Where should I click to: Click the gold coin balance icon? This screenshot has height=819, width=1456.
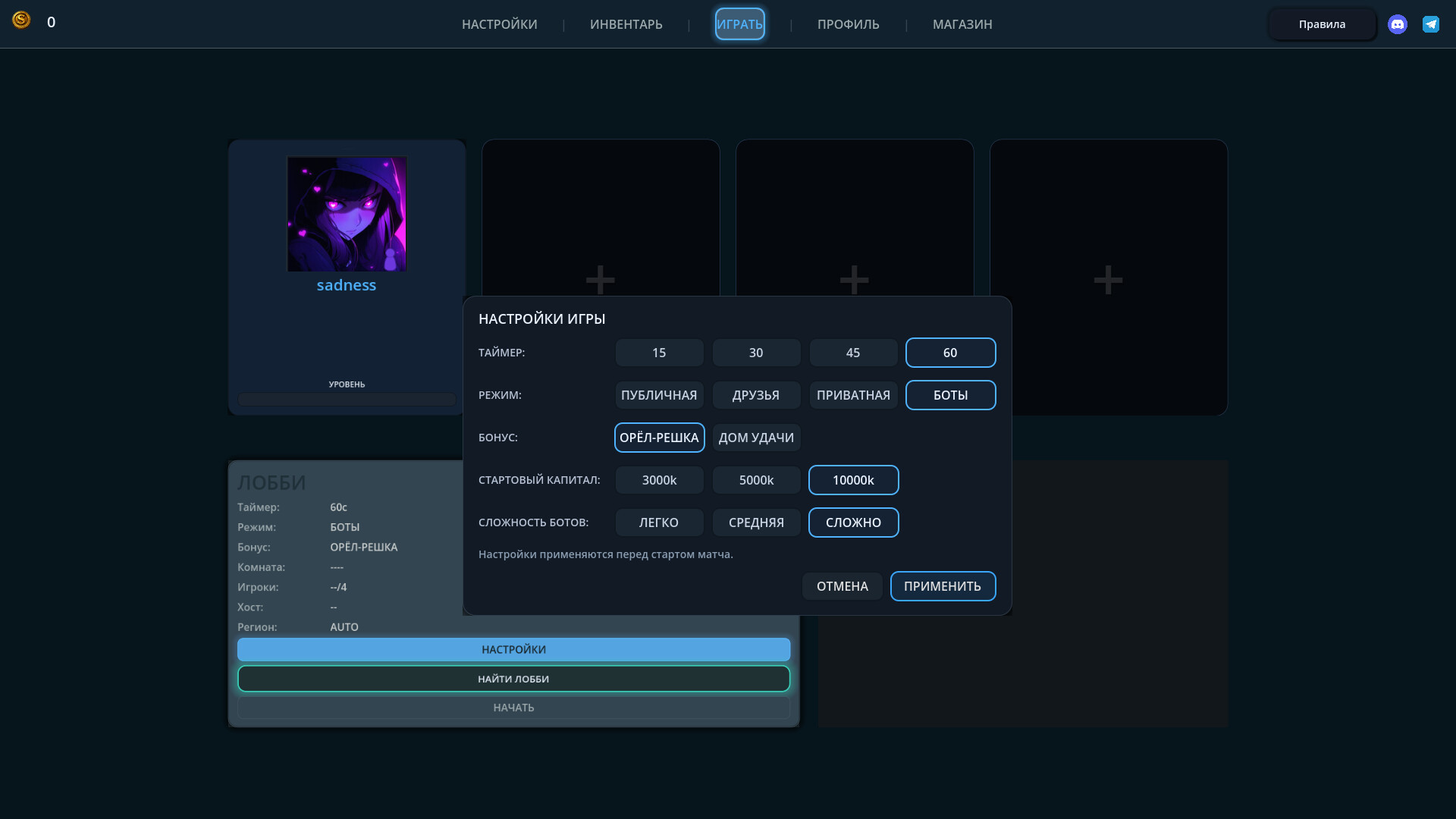tap(21, 20)
